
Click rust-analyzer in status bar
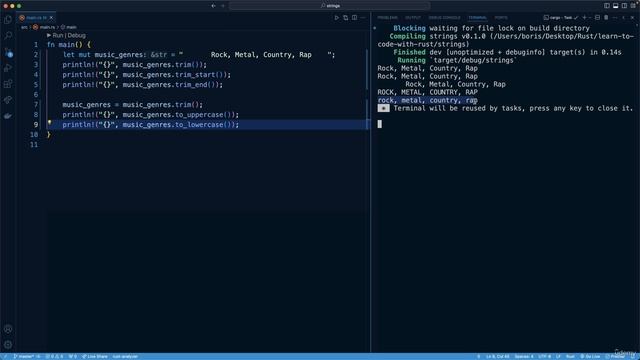(x=125, y=356)
